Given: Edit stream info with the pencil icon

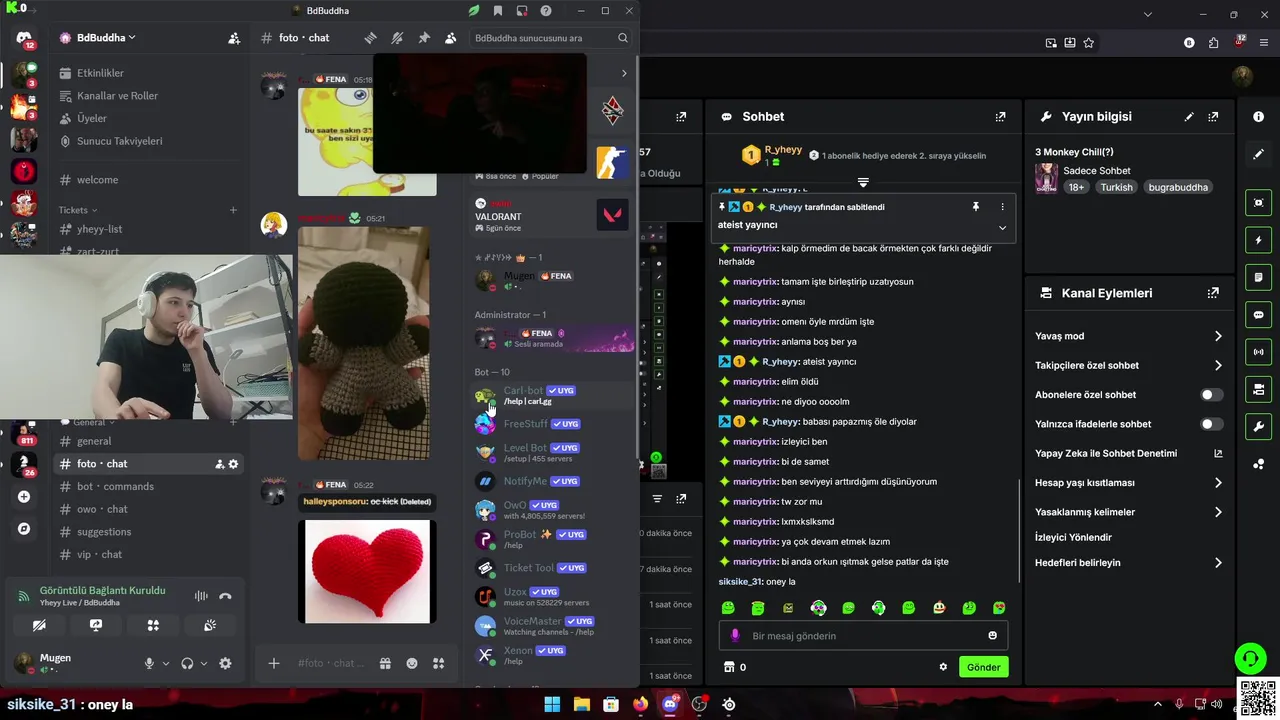Looking at the screenshot, I should 1189,117.
